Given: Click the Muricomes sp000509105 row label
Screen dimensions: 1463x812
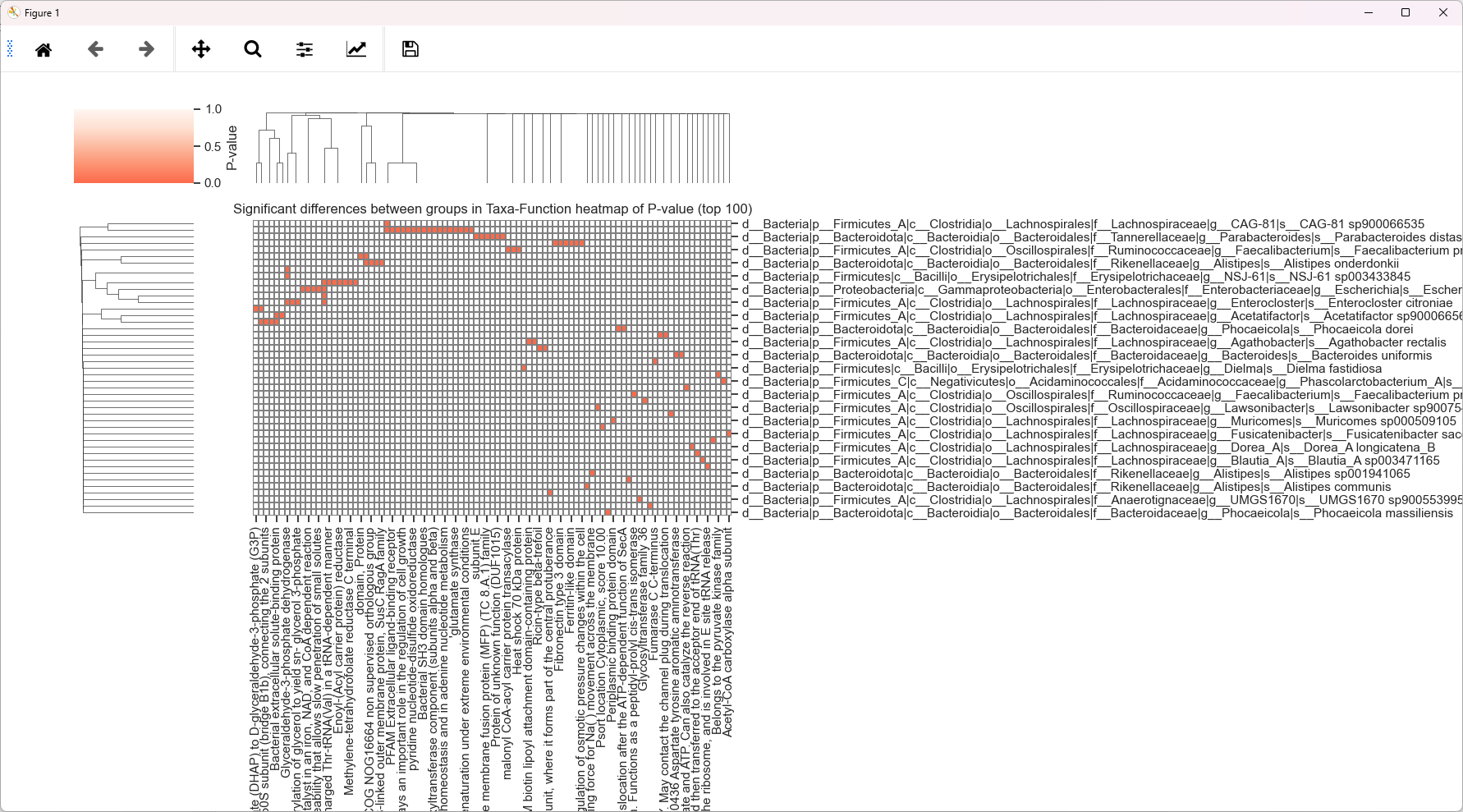Looking at the screenshot, I should (x=1099, y=421).
